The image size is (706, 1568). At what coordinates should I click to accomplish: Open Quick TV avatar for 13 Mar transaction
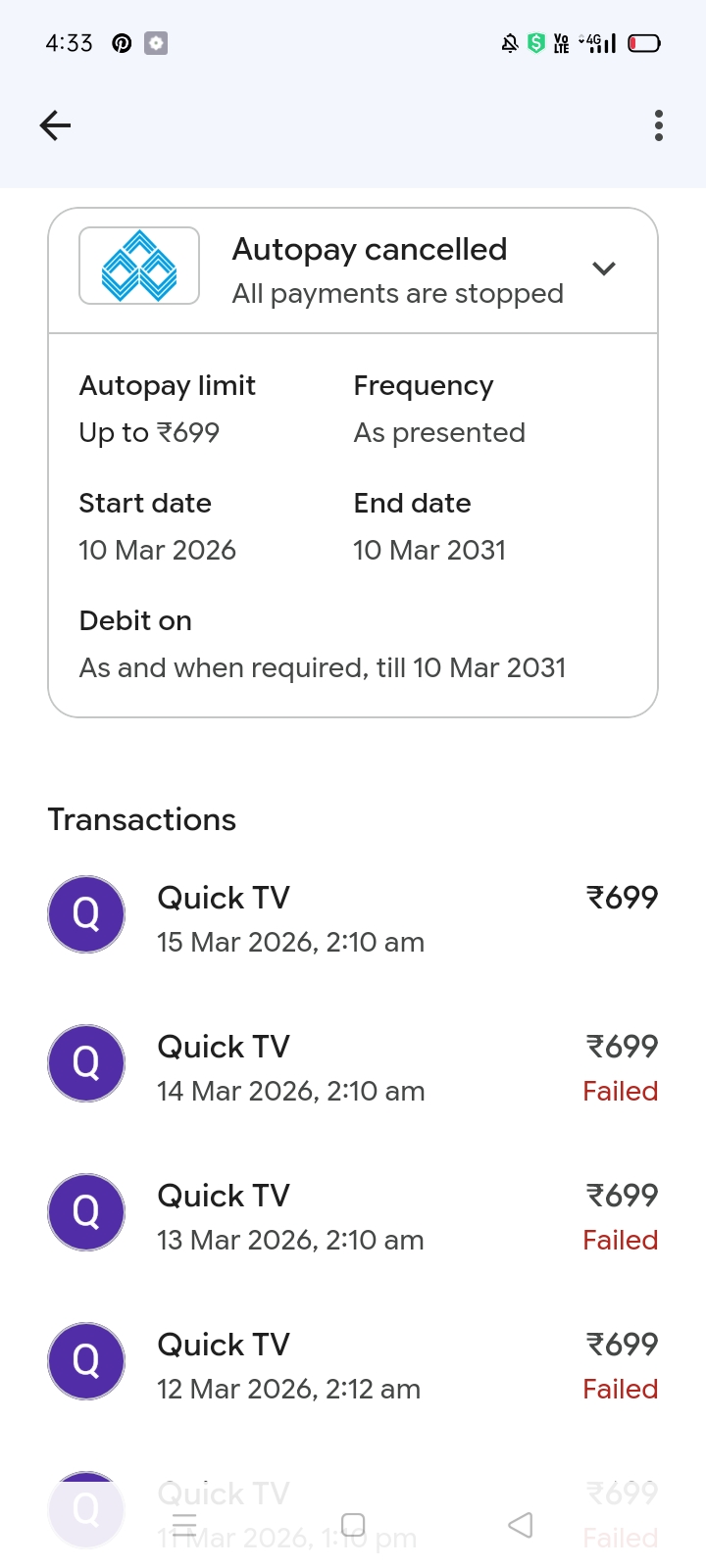tap(86, 1212)
